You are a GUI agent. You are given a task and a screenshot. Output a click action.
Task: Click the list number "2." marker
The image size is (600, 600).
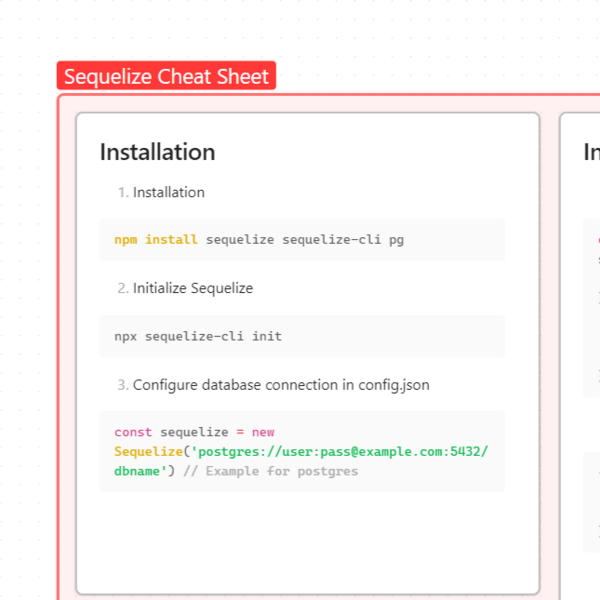123,288
